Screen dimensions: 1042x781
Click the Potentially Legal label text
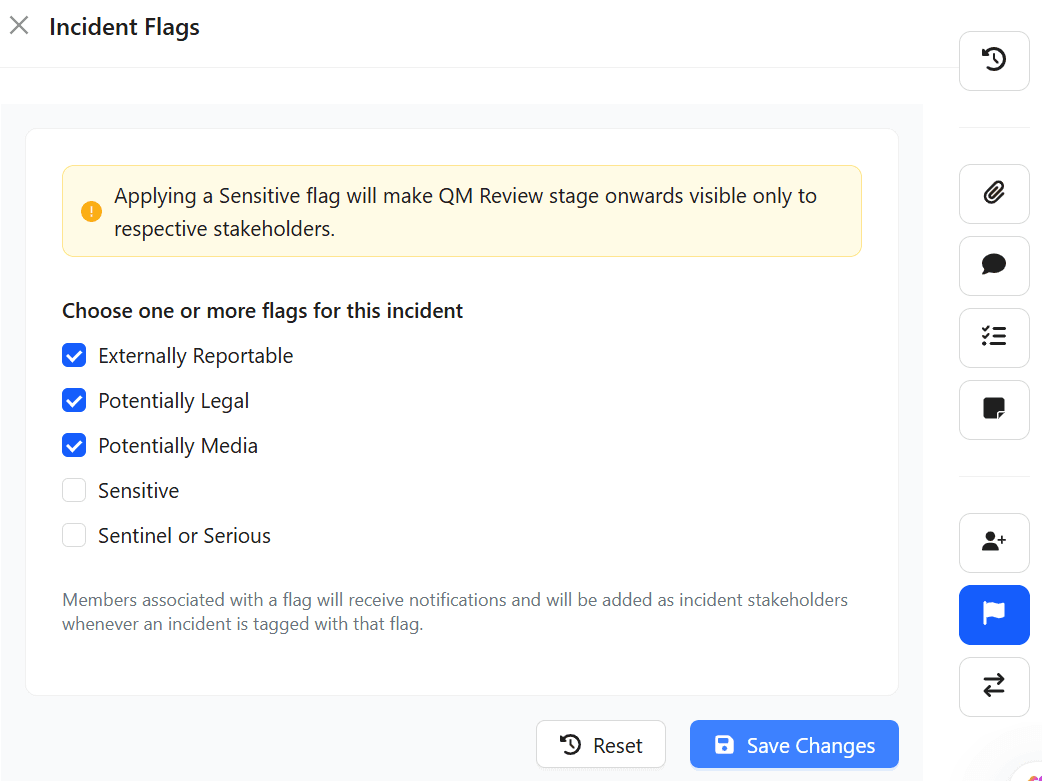pos(173,400)
